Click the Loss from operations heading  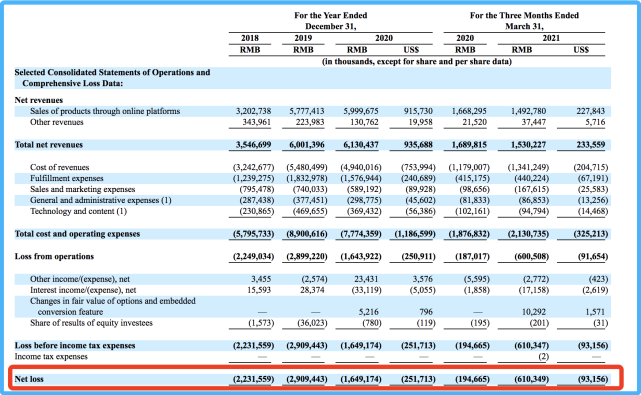point(54,256)
